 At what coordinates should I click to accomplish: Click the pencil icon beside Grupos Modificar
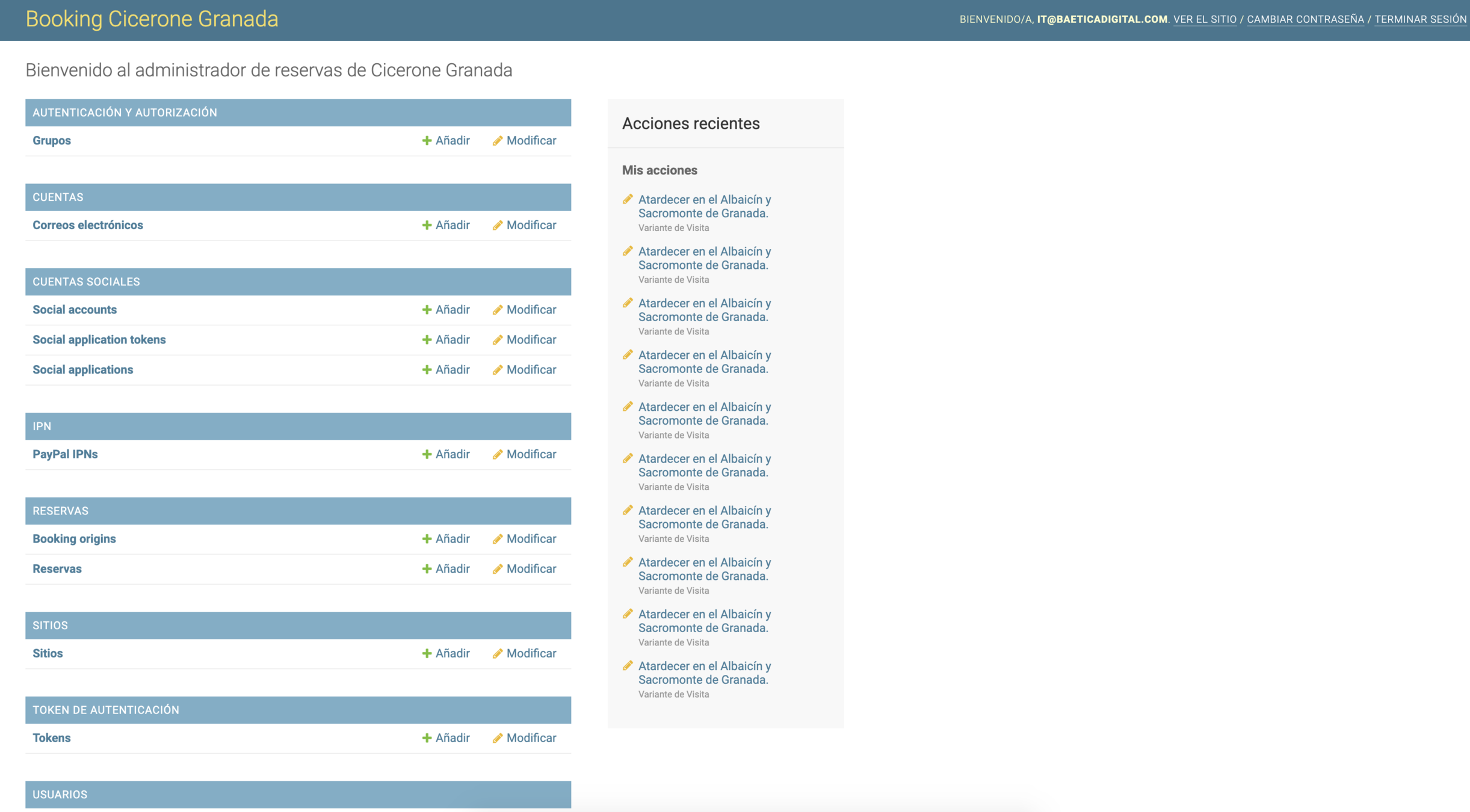(x=497, y=141)
